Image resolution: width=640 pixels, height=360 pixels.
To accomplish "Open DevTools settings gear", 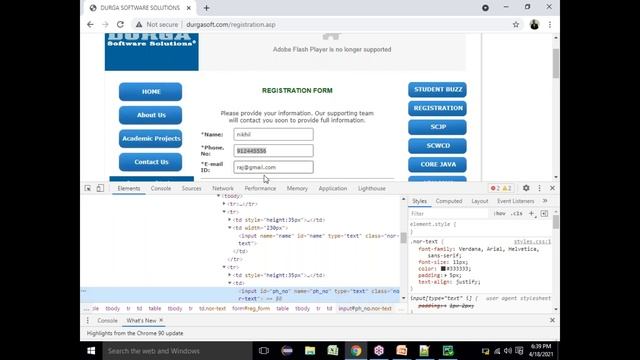I will point(526,188).
